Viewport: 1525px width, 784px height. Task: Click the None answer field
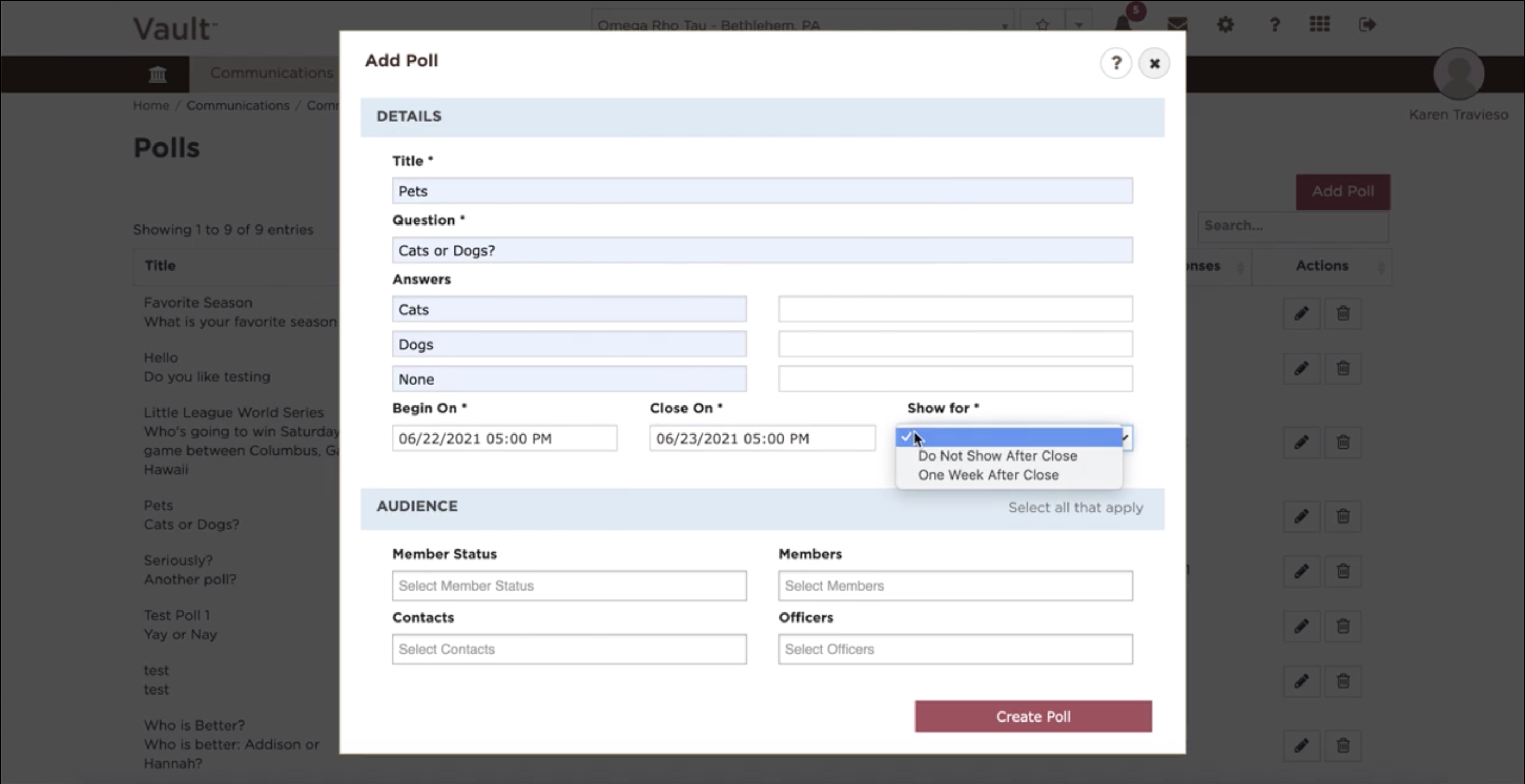tap(569, 379)
